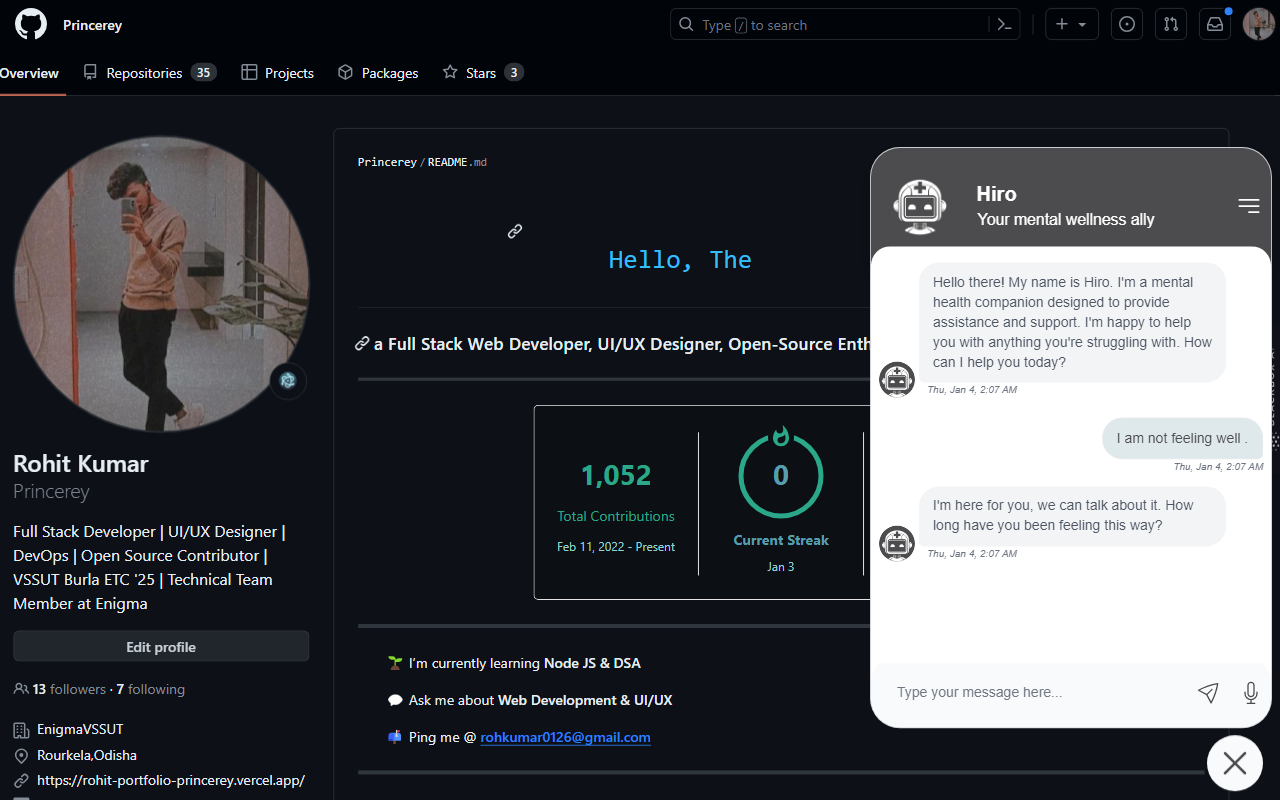Open Hiro chat hamburger menu
This screenshot has width=1280, height=800.
click(1248, 206)
